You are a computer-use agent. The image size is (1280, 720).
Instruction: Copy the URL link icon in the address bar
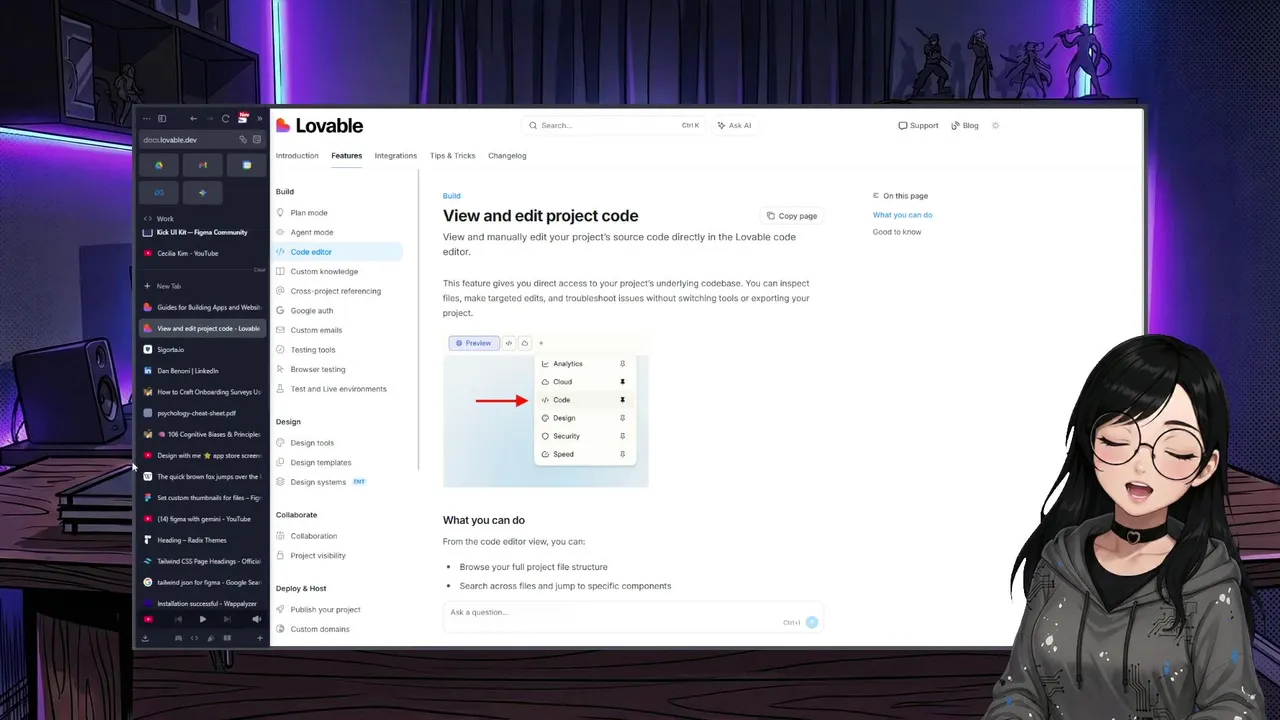(242, 139)
